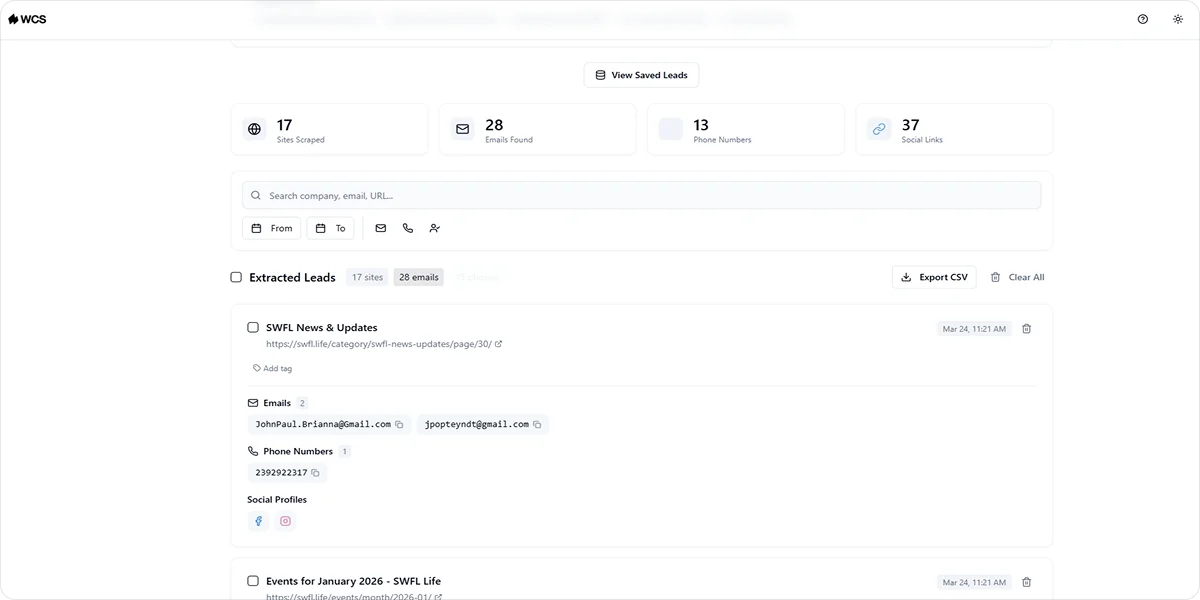1200x600 pixels.
Task: Click the 28 Emails Found count
Action: (494, 125)
